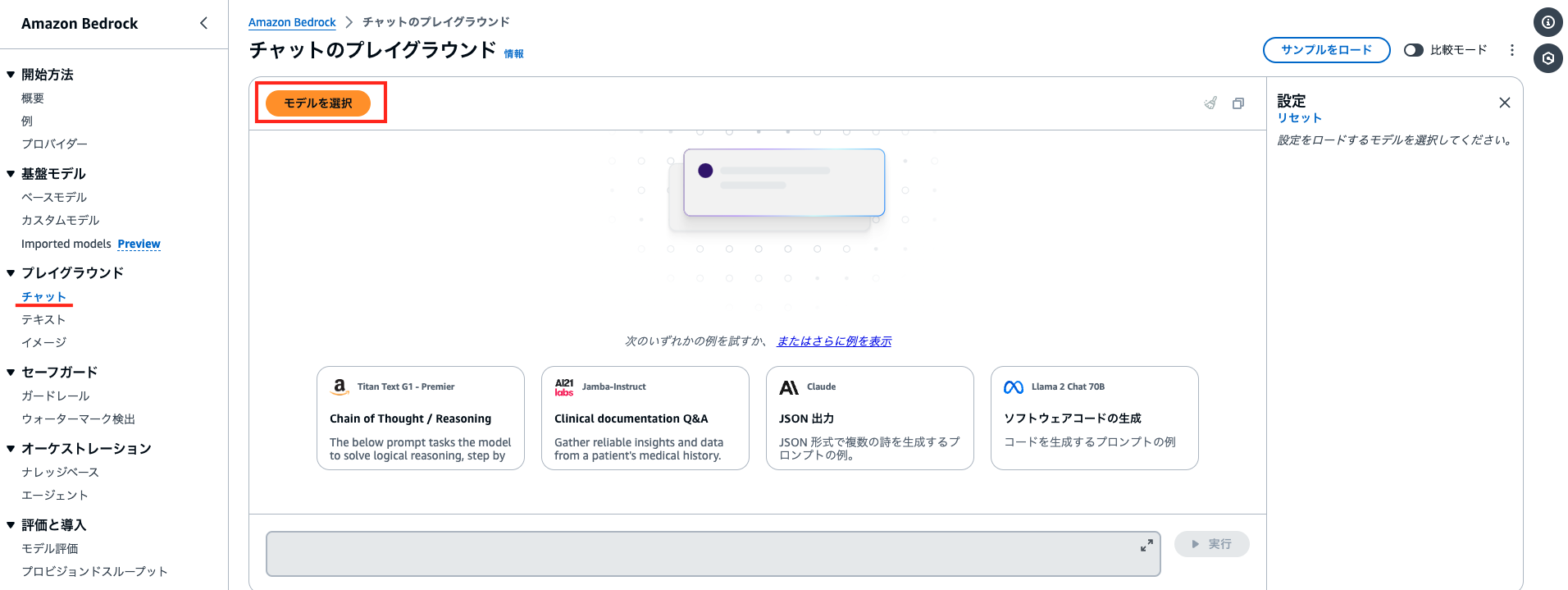Viewport: 1568px width, 590px height.
Task: Click the Meta logo on Llama card
Action: tap(1014, 387)
